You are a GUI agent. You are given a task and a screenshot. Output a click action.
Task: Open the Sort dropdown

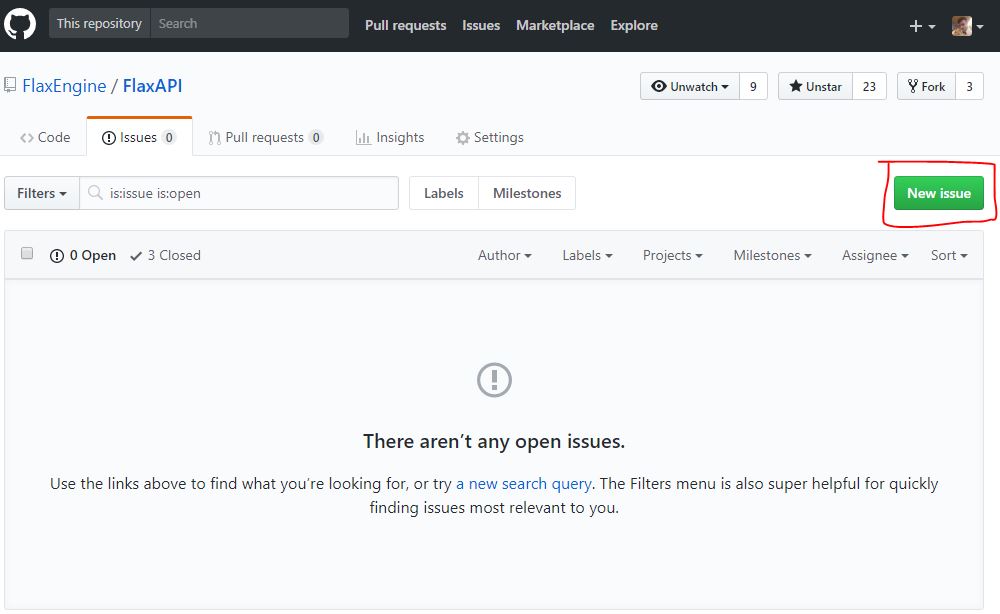pos(949,255)
